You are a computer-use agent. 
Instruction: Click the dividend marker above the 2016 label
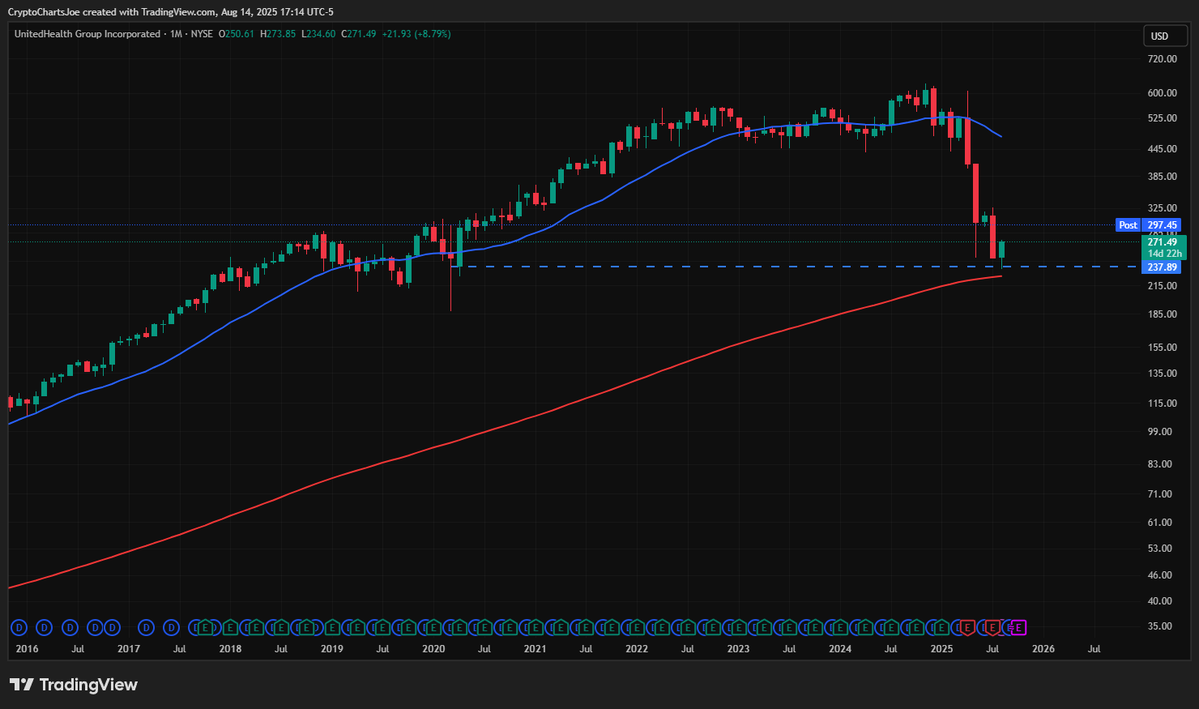pyautogui.click(x=19, y=628)
